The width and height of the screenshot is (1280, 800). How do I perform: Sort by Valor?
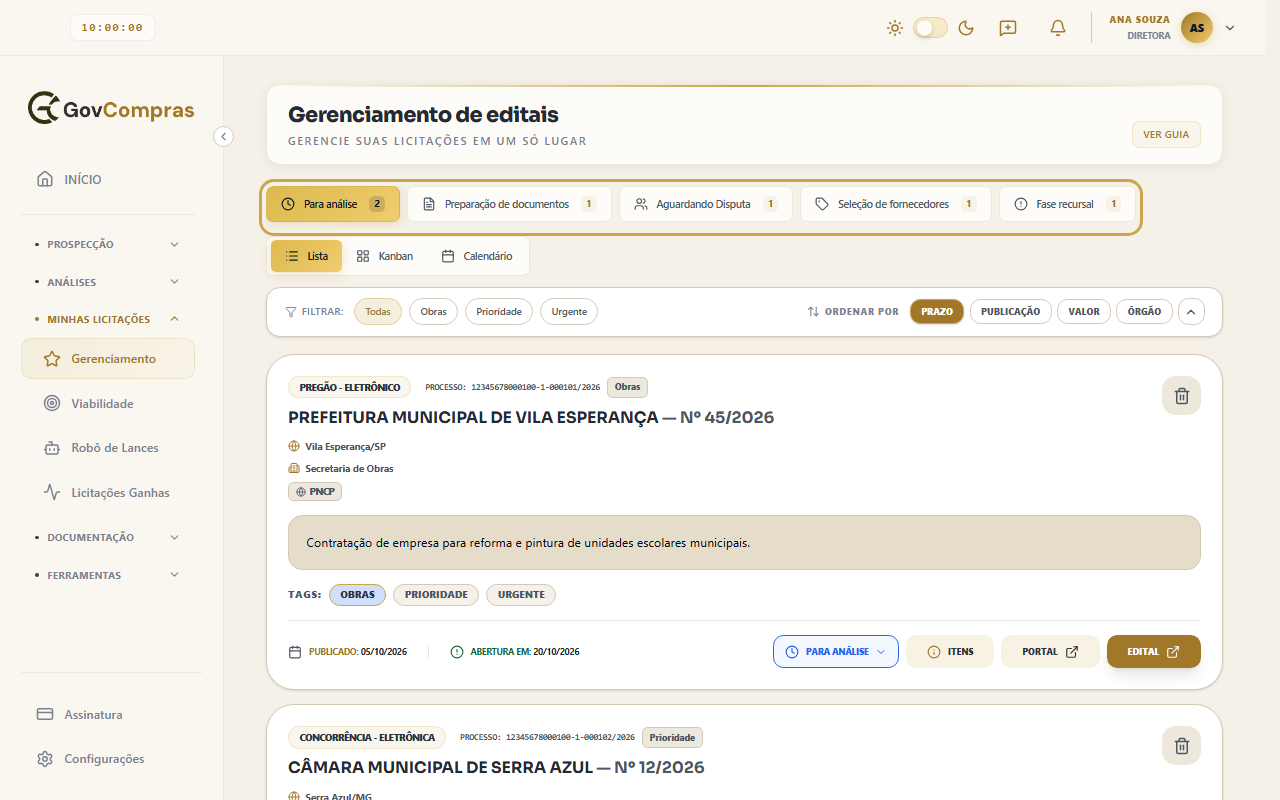[1084, 312]
